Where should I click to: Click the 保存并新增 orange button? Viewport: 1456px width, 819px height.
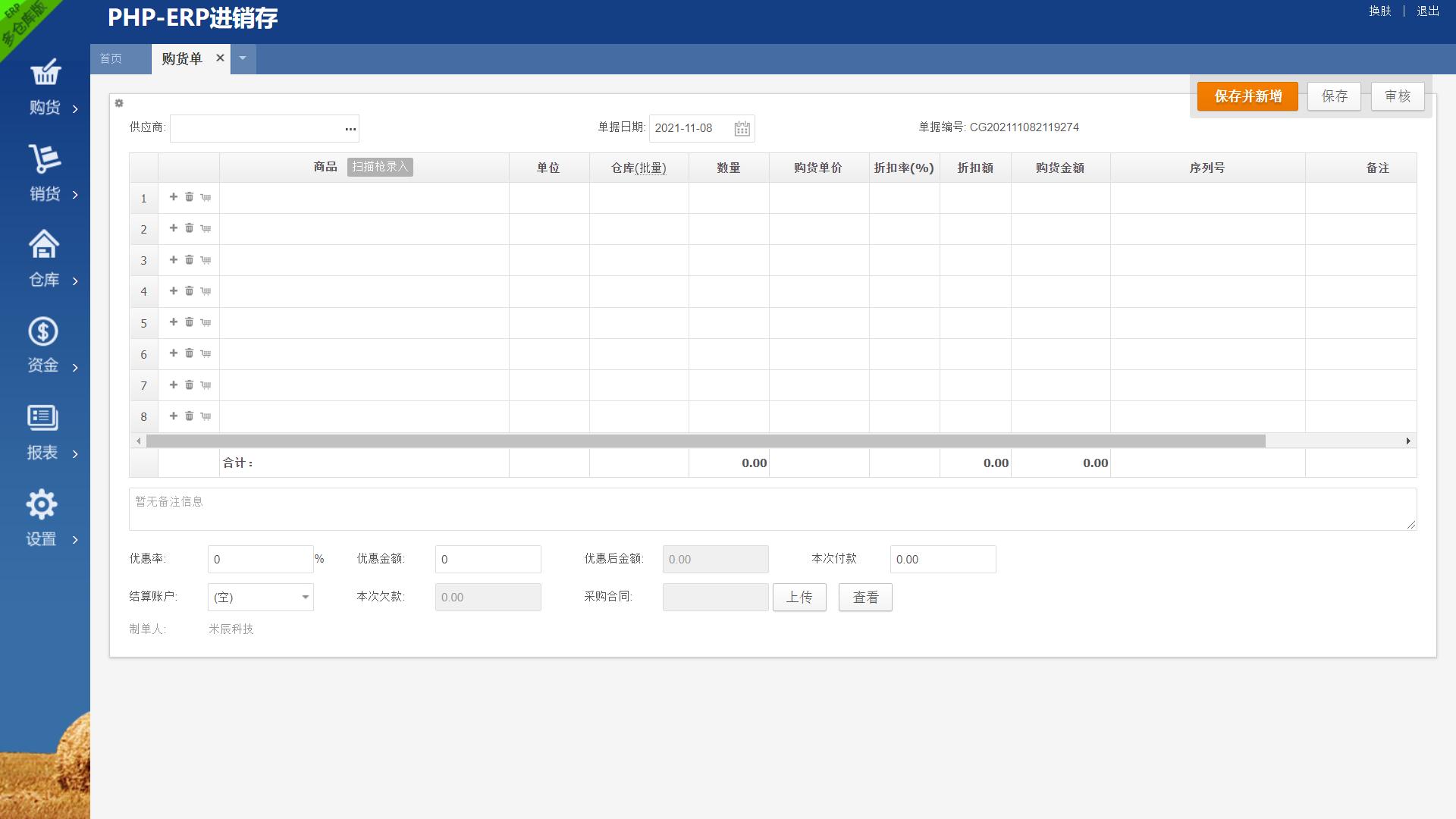click(1247, 96)
